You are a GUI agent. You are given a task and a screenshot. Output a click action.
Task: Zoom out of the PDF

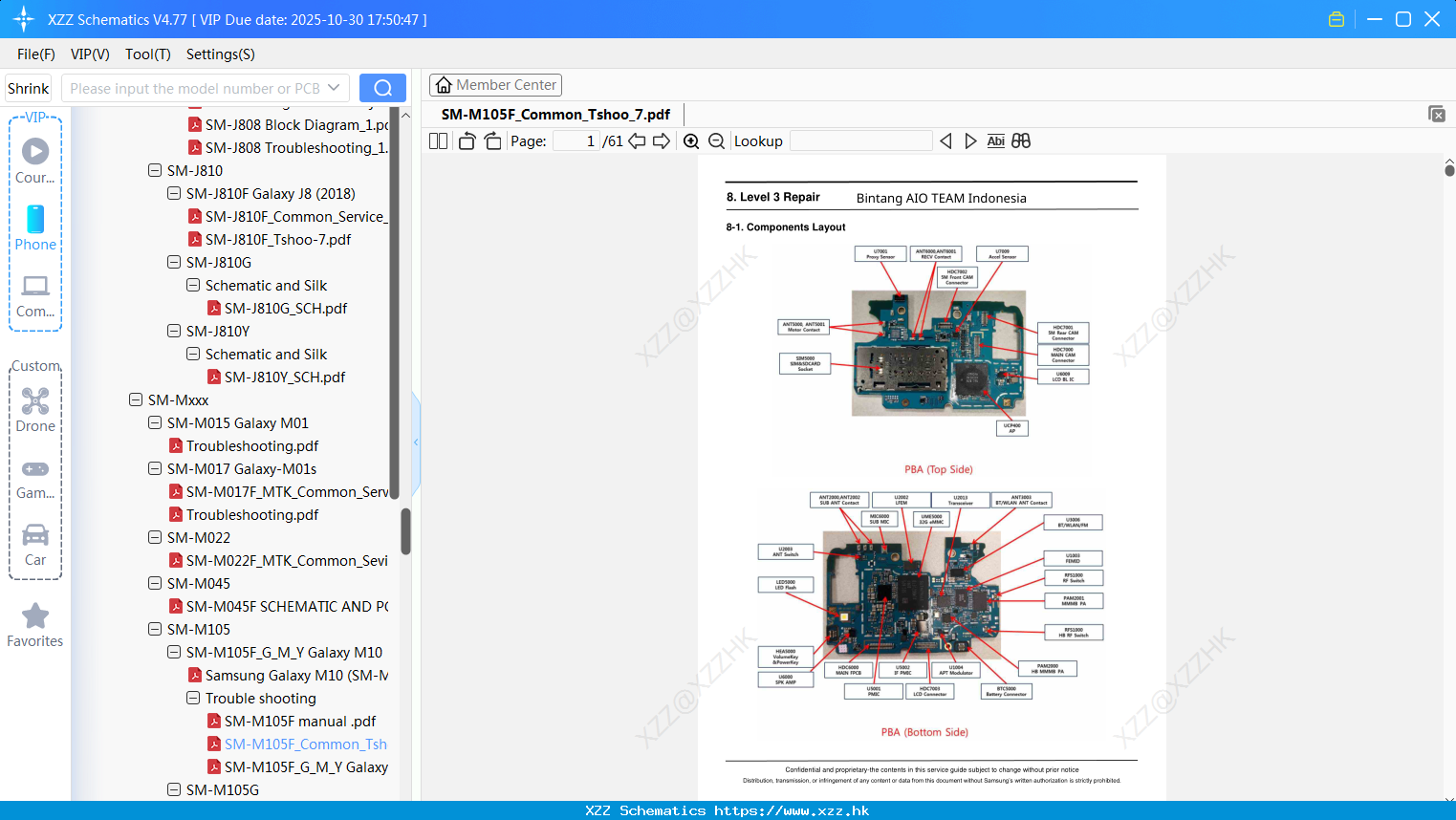pos(716,140)
